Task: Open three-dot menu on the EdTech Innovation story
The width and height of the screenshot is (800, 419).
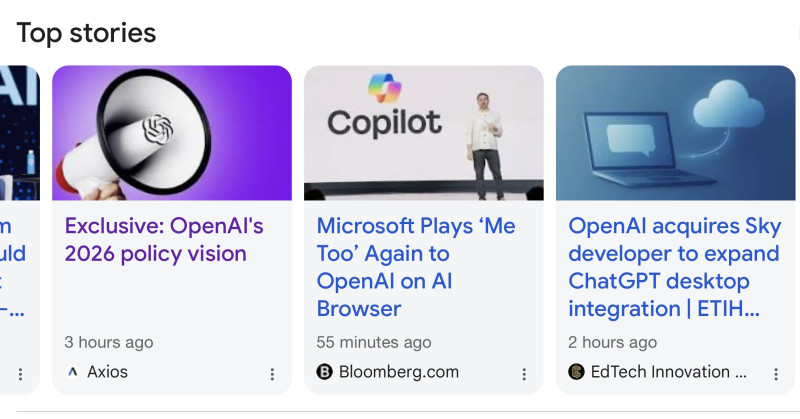Action: pos(776,374)
